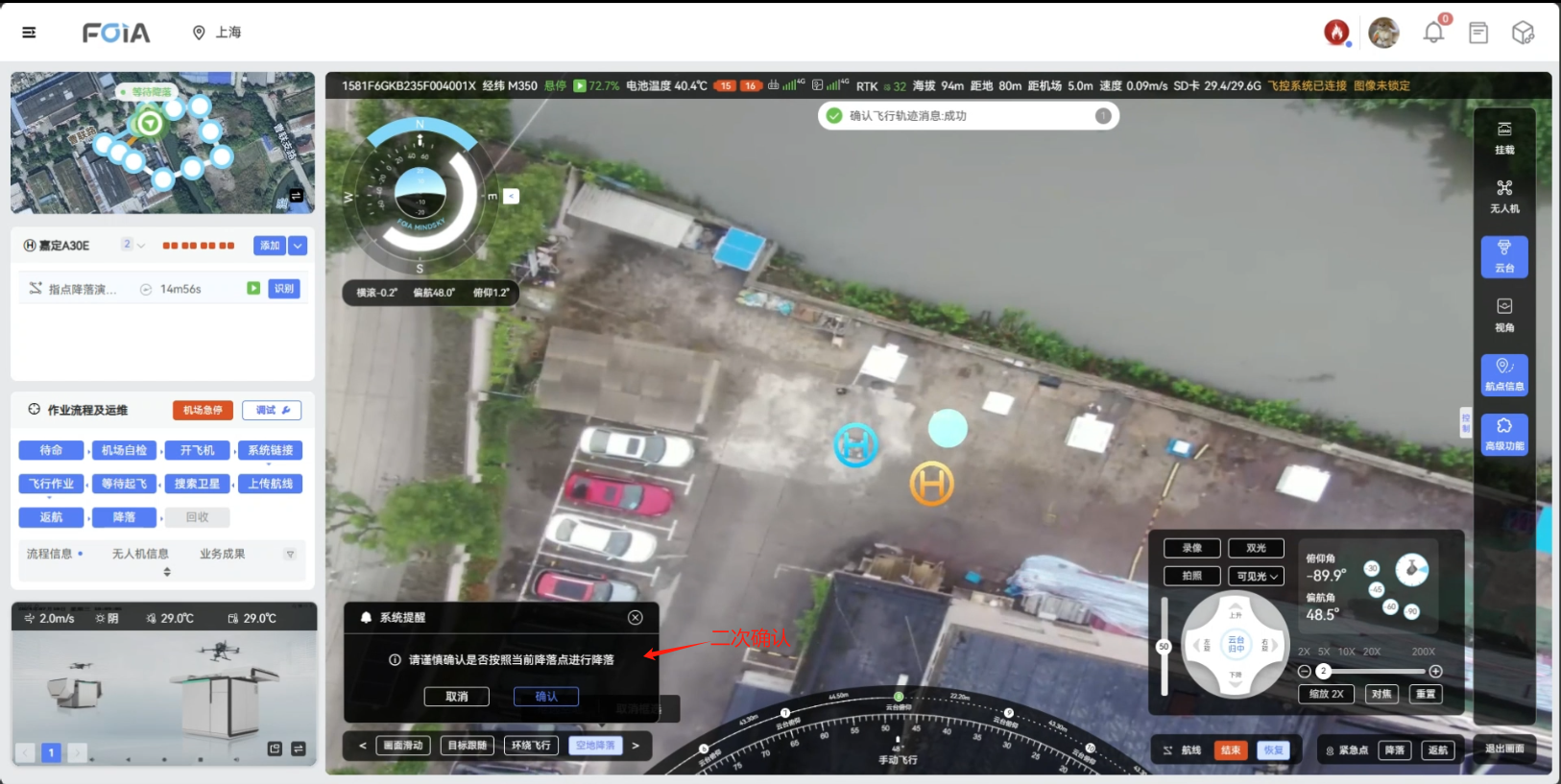Viewport: 1561px width, 784px height.
Task: Select the 环绕飞行 mode tab
Action: [x=531, y=746]
